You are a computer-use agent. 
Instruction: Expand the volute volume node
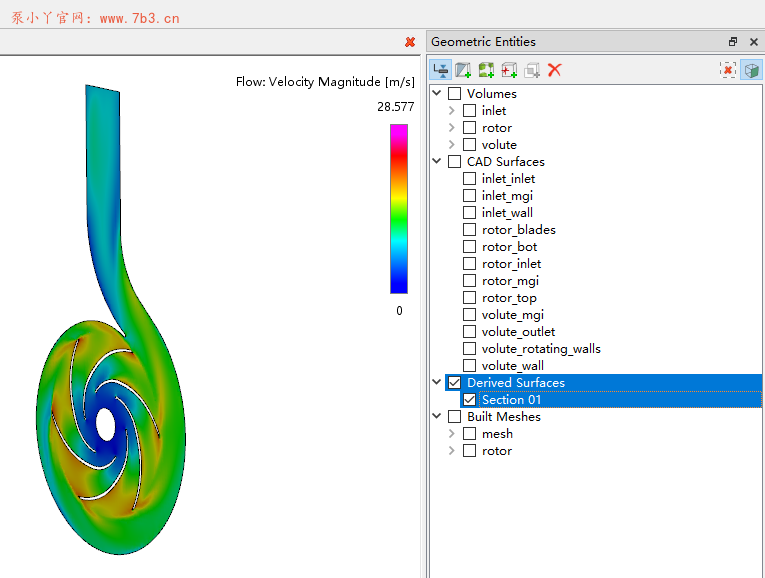452,144
